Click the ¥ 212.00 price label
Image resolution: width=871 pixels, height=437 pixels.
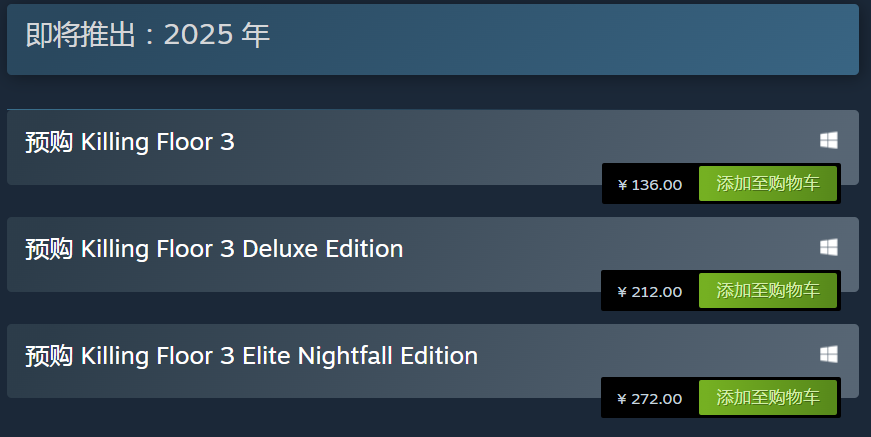coord(650,292)
